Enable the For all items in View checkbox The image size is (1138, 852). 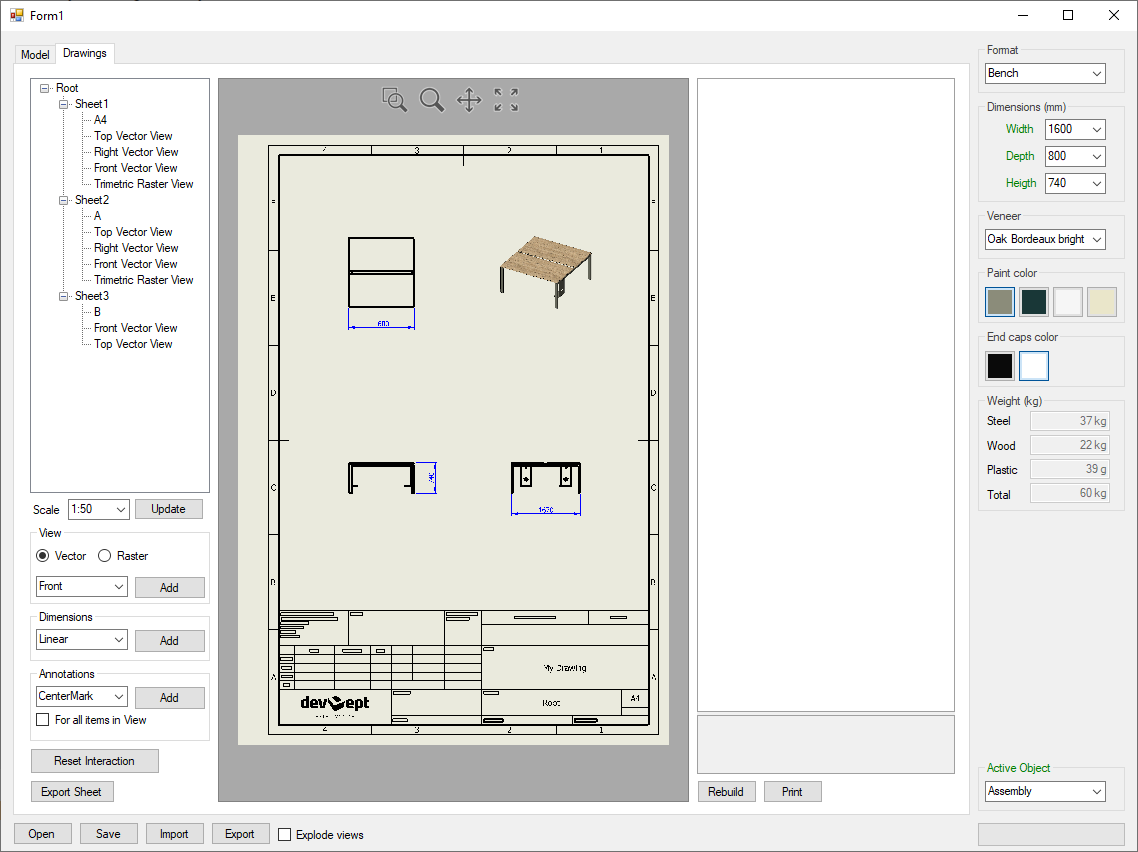click(x=43, y=720)
